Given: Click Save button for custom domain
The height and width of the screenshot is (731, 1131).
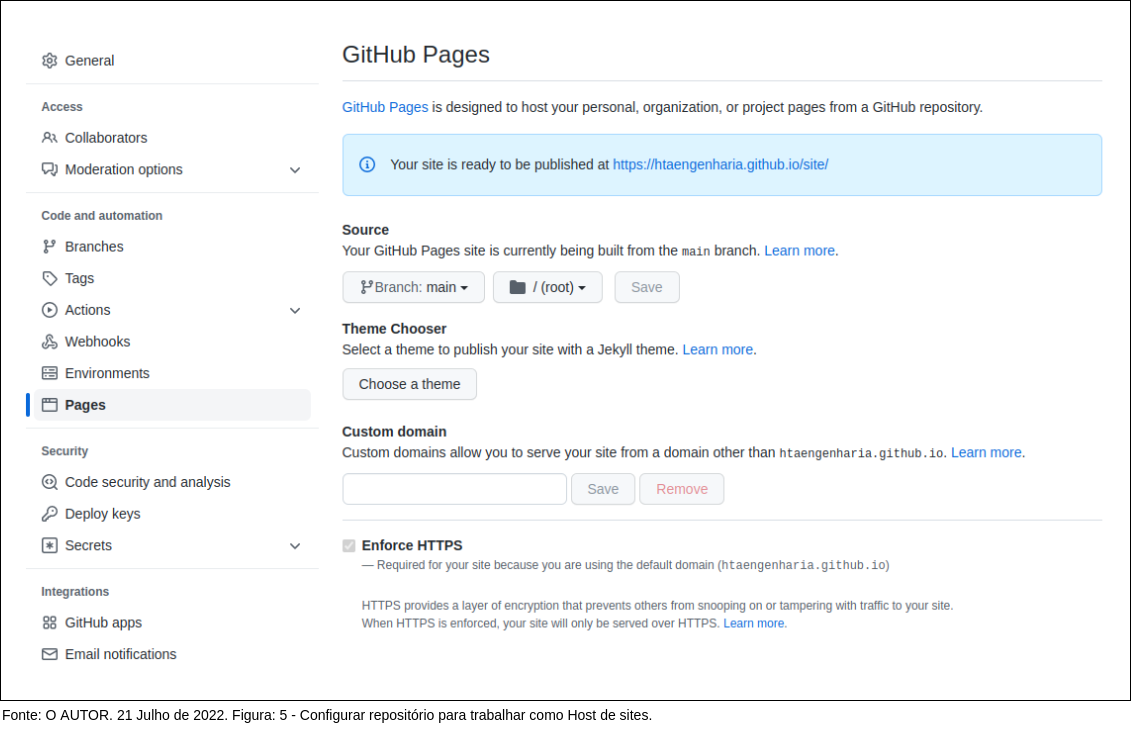Looking at the screenshot, I should [x=602, y=489].
